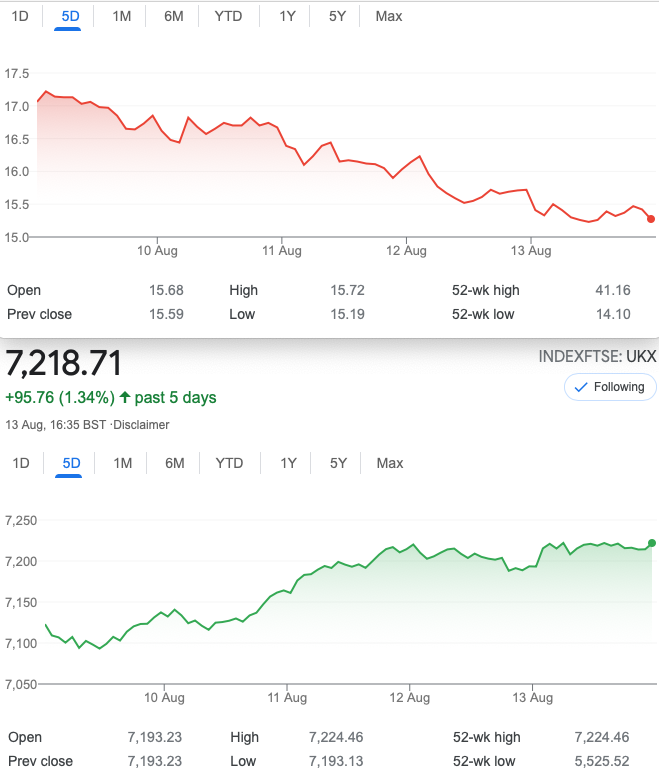
Task: Switch FTSE chart to 1Y view
Action: [x=288, y=463]
